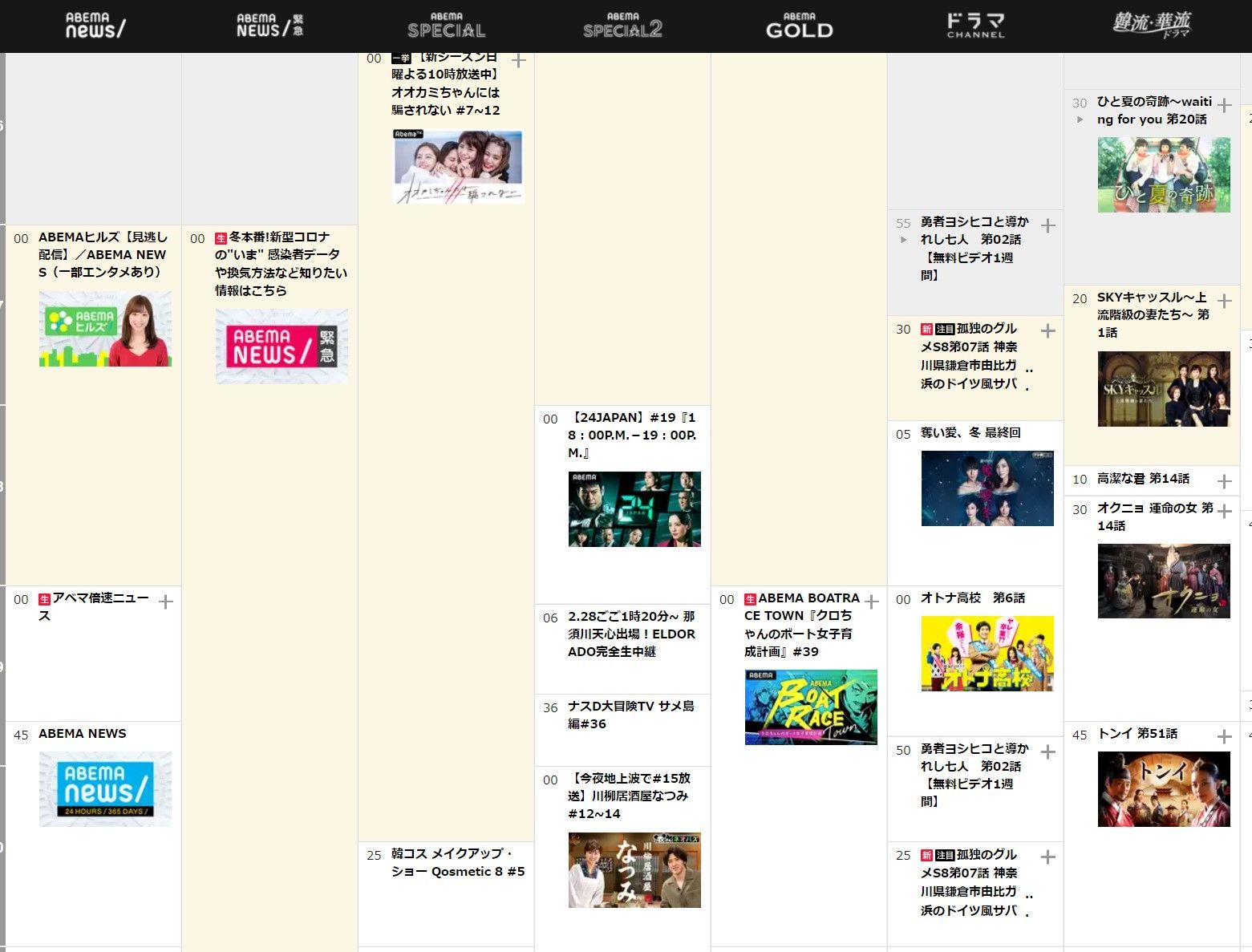Screen dimensions: 1252x952
Task: Add ABEMA BOATRACE TOWN with plus icon
Action: [872, 602]
